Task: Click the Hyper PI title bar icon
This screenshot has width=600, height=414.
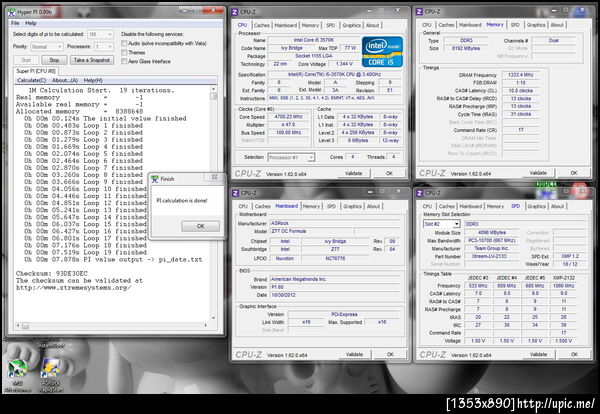Action: click(x=12, y=12)
